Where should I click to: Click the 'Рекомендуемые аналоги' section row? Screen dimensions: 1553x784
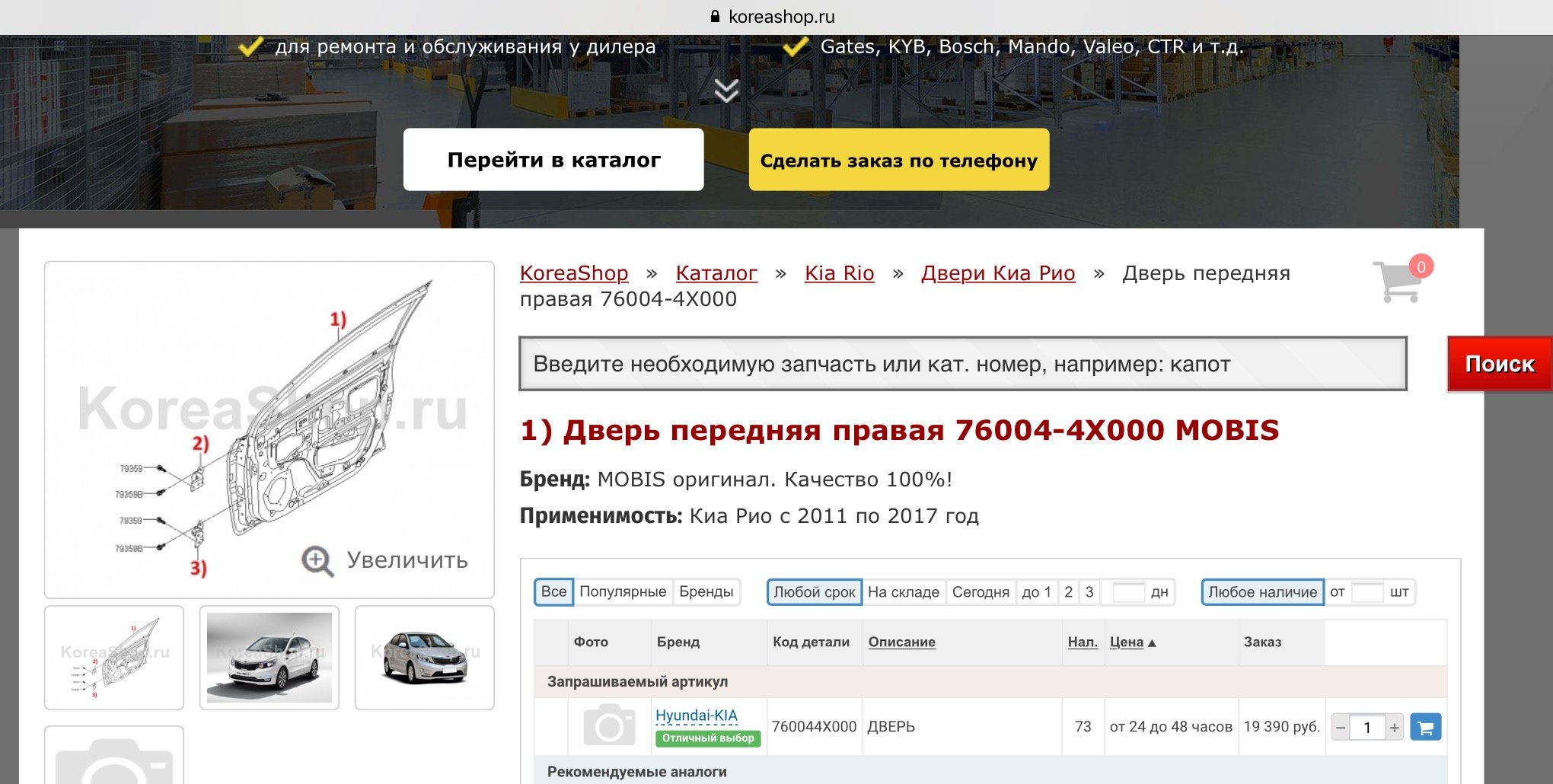coord(990,770)
